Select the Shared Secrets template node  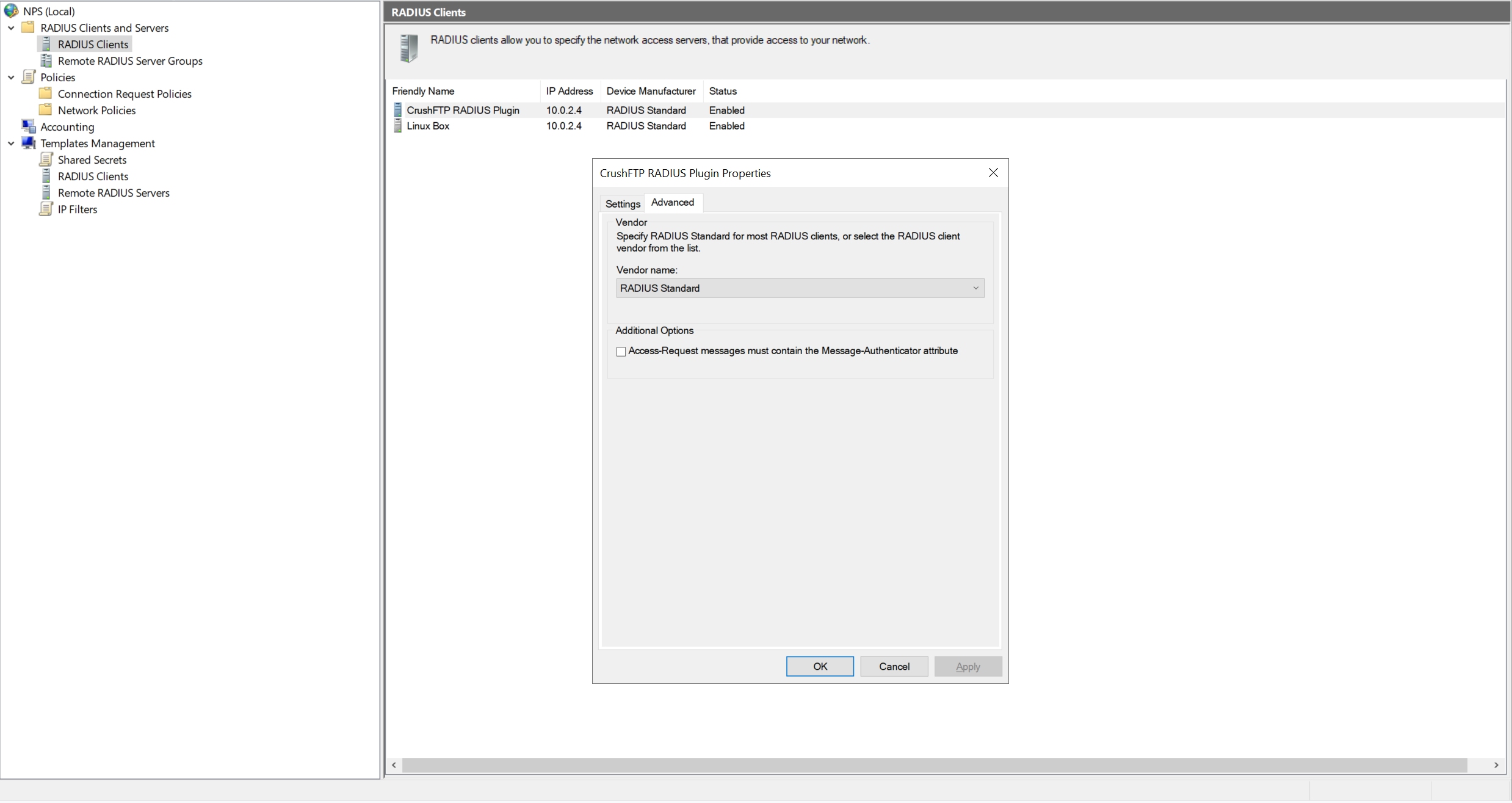point(92,159)
